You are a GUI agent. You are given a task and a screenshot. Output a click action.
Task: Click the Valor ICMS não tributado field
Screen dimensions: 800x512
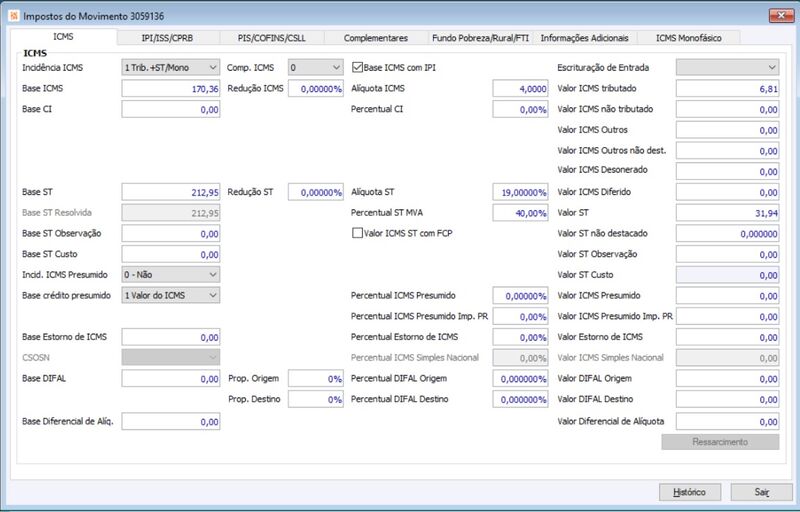pyautogui.click(x=728, y=109)
